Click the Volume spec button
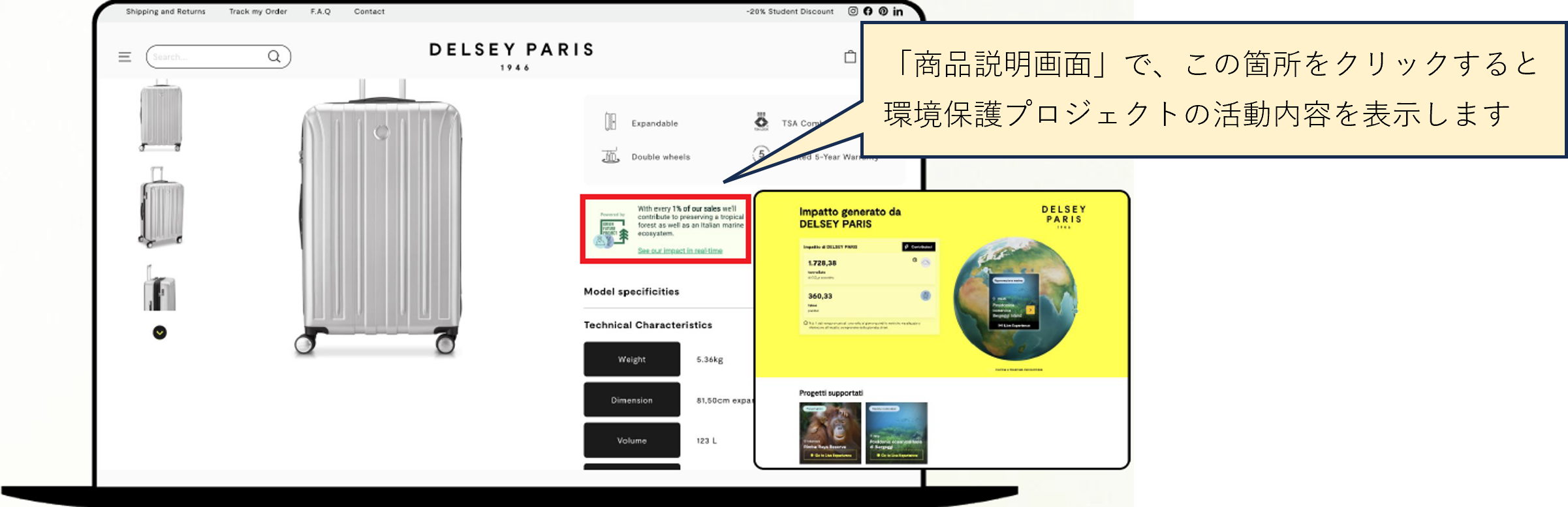1568x507 pixels. click(632, 440)
